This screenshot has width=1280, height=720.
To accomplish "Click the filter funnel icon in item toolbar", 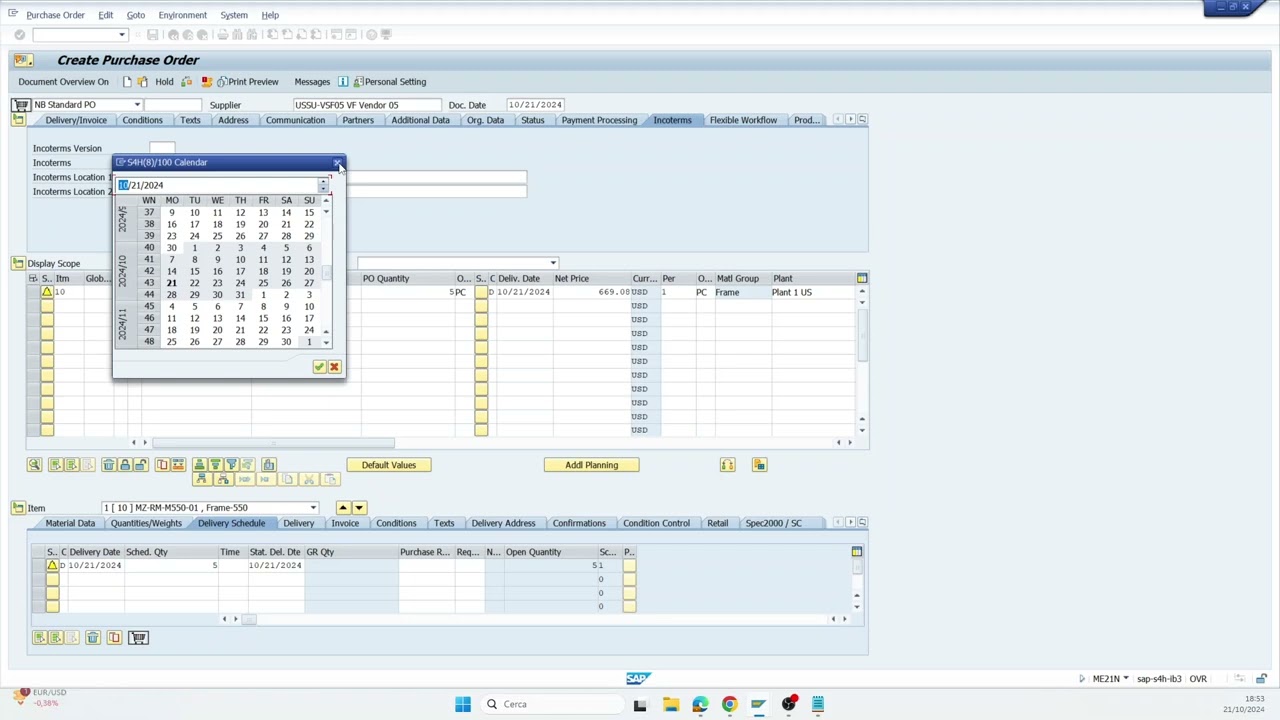I will tap(231, 465).
